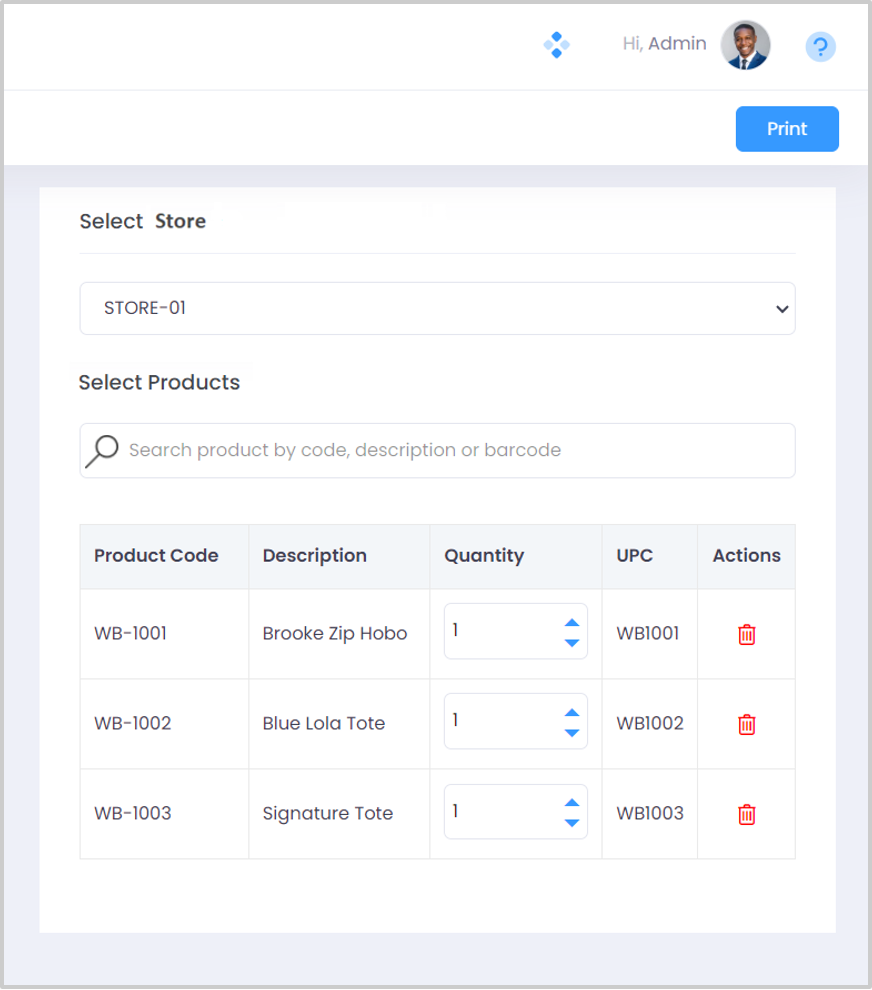
Task: Open the STORE-01 store dropdown
Action: [437, 308]
